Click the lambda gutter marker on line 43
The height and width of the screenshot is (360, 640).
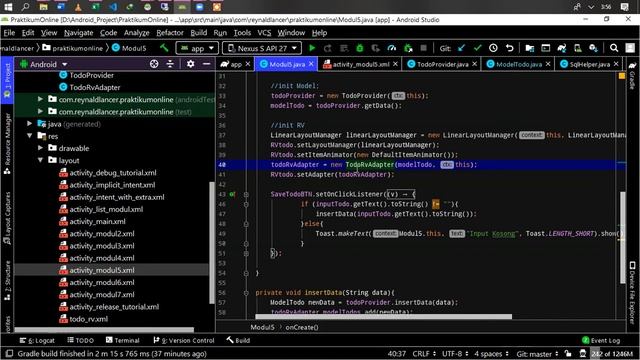coord(232,194)
